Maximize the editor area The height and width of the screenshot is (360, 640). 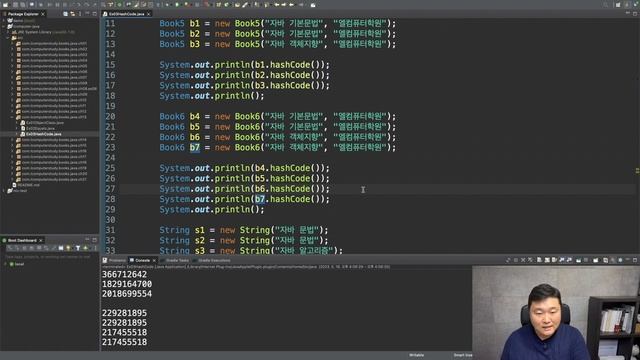635,14
